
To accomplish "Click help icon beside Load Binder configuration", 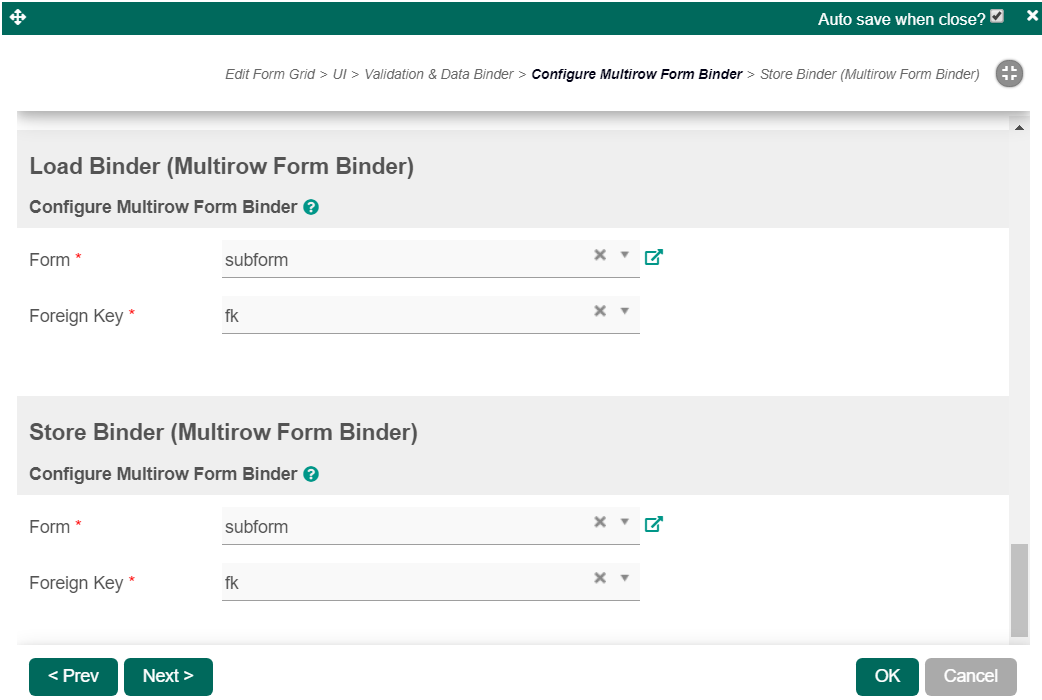I will 311,208.
